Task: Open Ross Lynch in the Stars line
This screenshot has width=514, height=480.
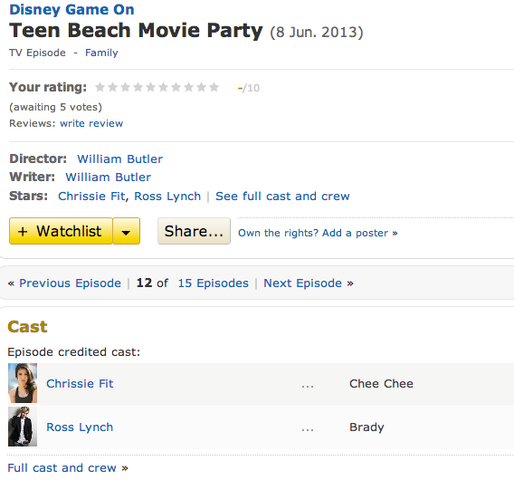Action: [167, 196]
